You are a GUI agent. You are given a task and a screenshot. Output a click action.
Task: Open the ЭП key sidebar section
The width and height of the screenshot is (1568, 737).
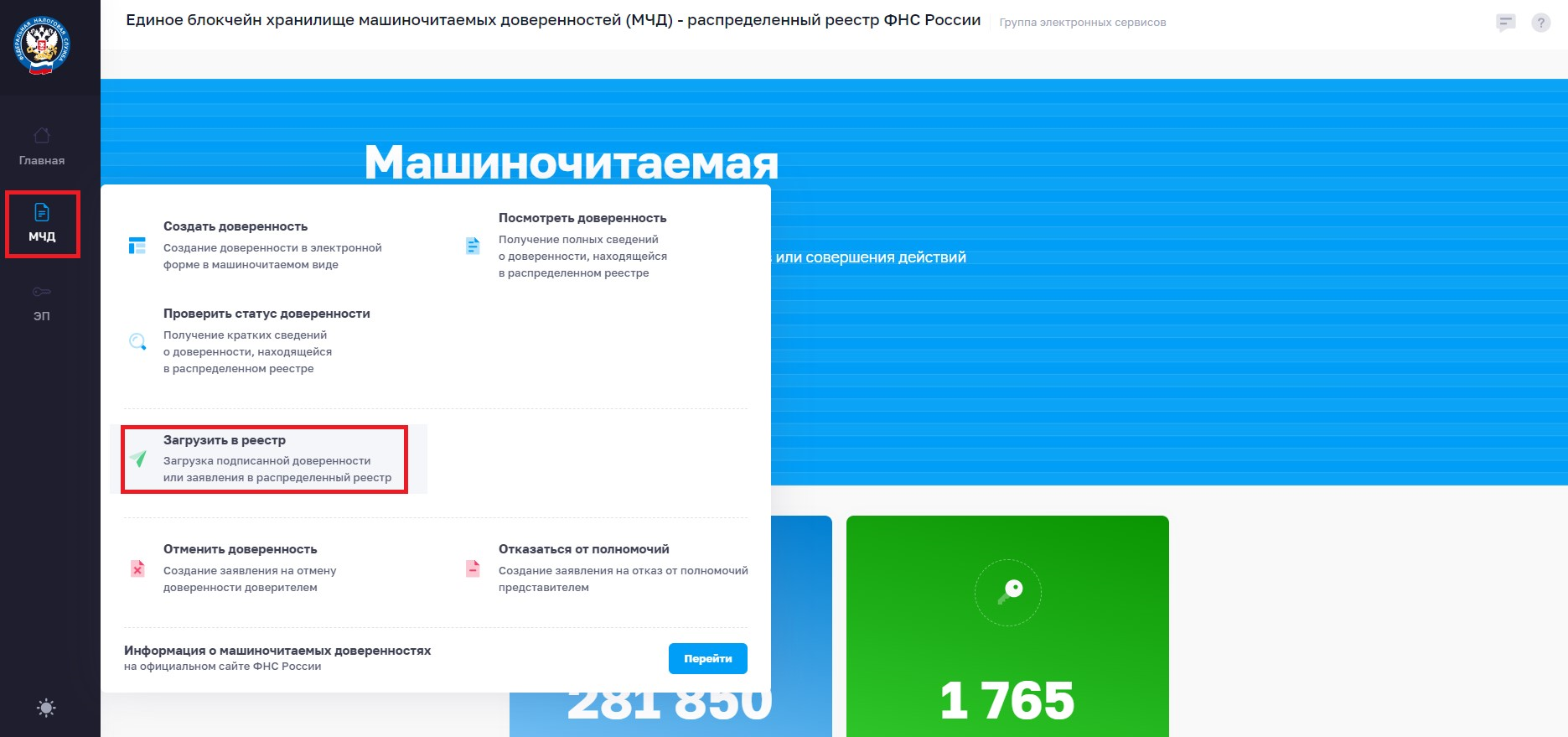click(42, 302)
